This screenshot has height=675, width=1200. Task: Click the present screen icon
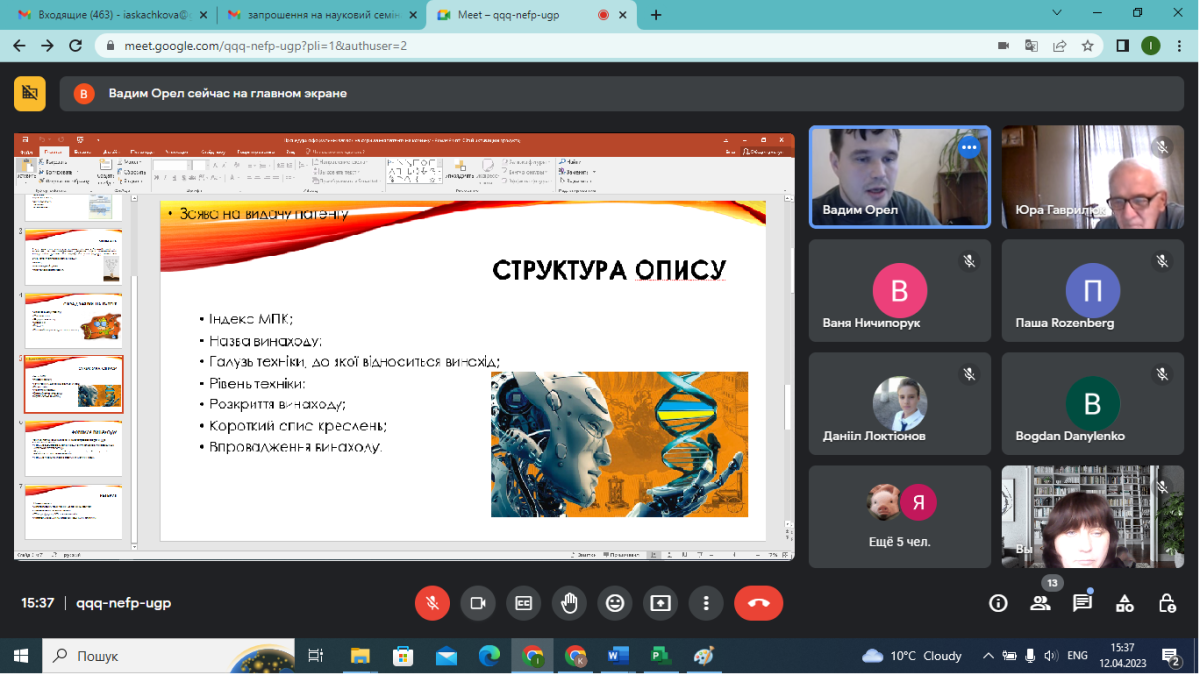(x=660, y=603)
